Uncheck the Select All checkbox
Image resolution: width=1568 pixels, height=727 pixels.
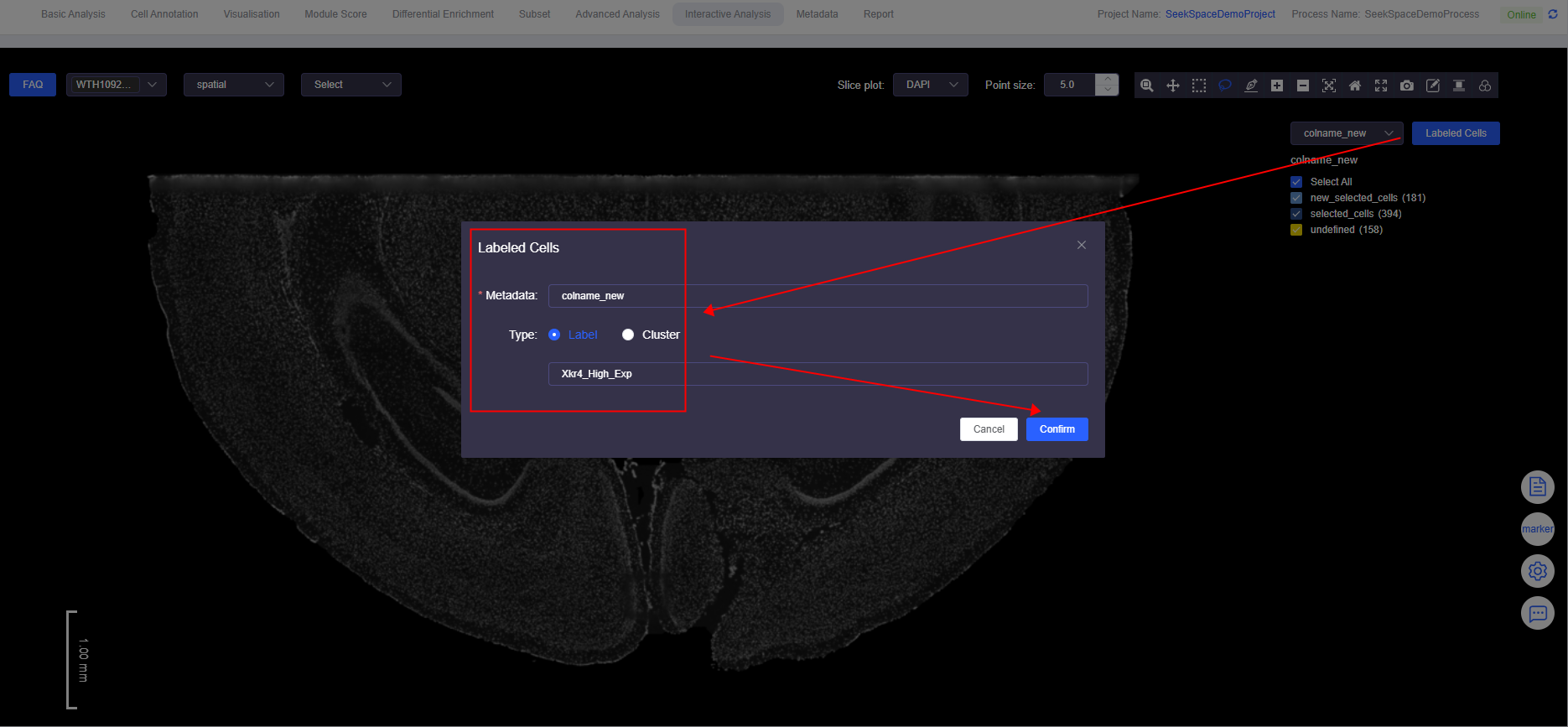pos(1296,182)
